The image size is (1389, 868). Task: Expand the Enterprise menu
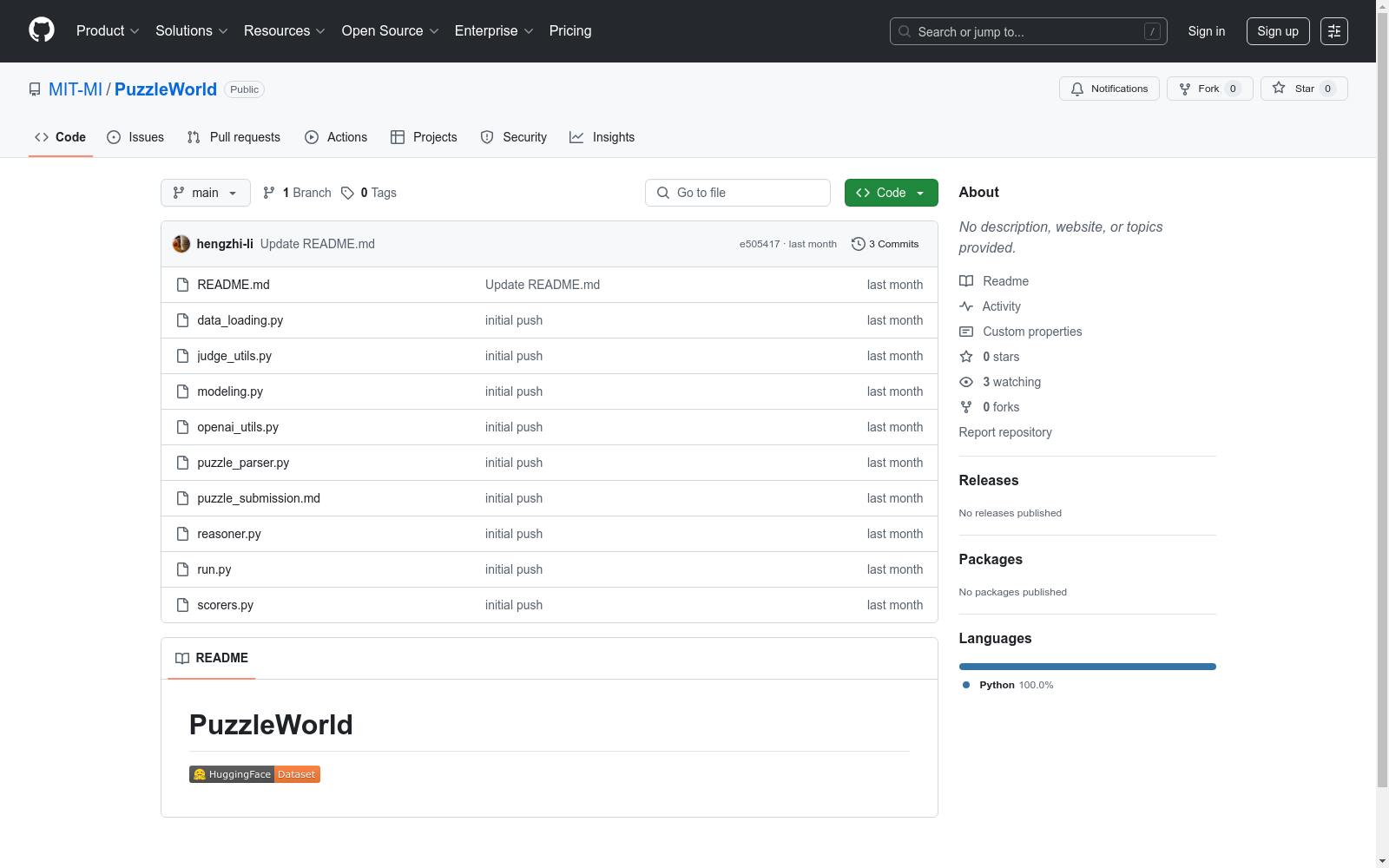pos(494,31)
